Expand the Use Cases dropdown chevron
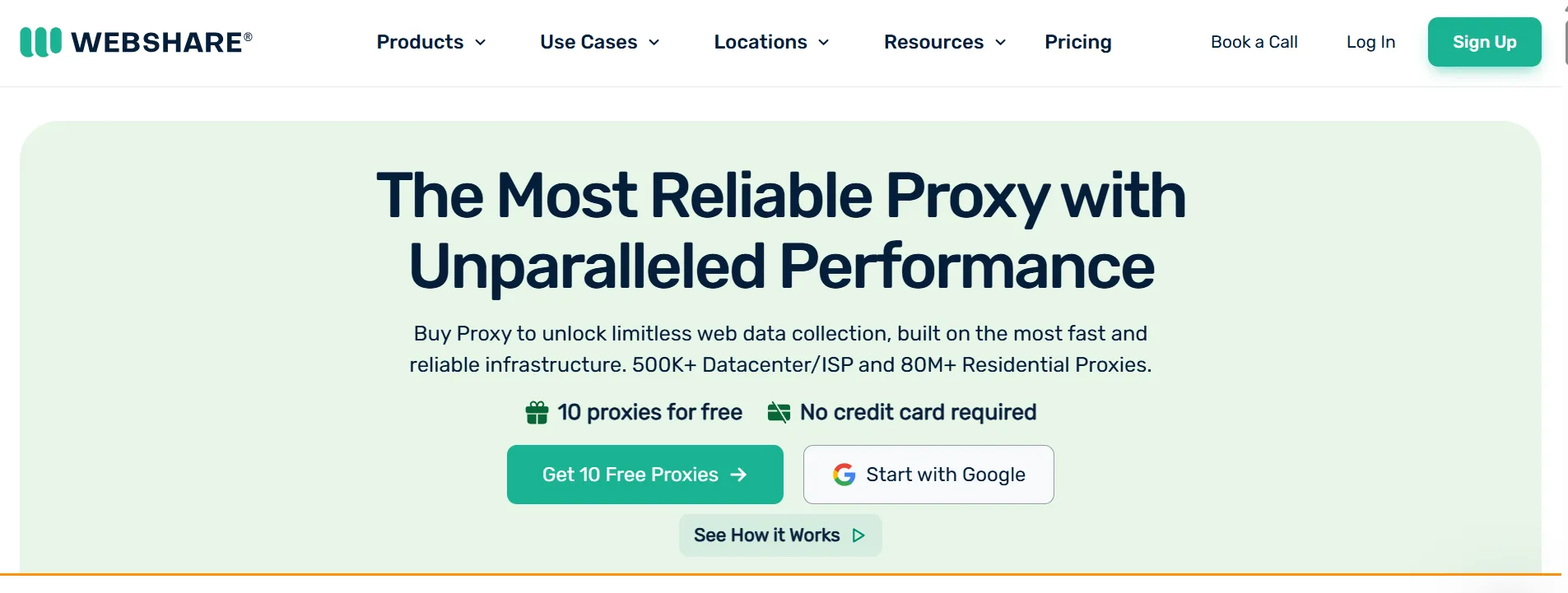Viewport: 1568px width, 593px height. [654, 43]
